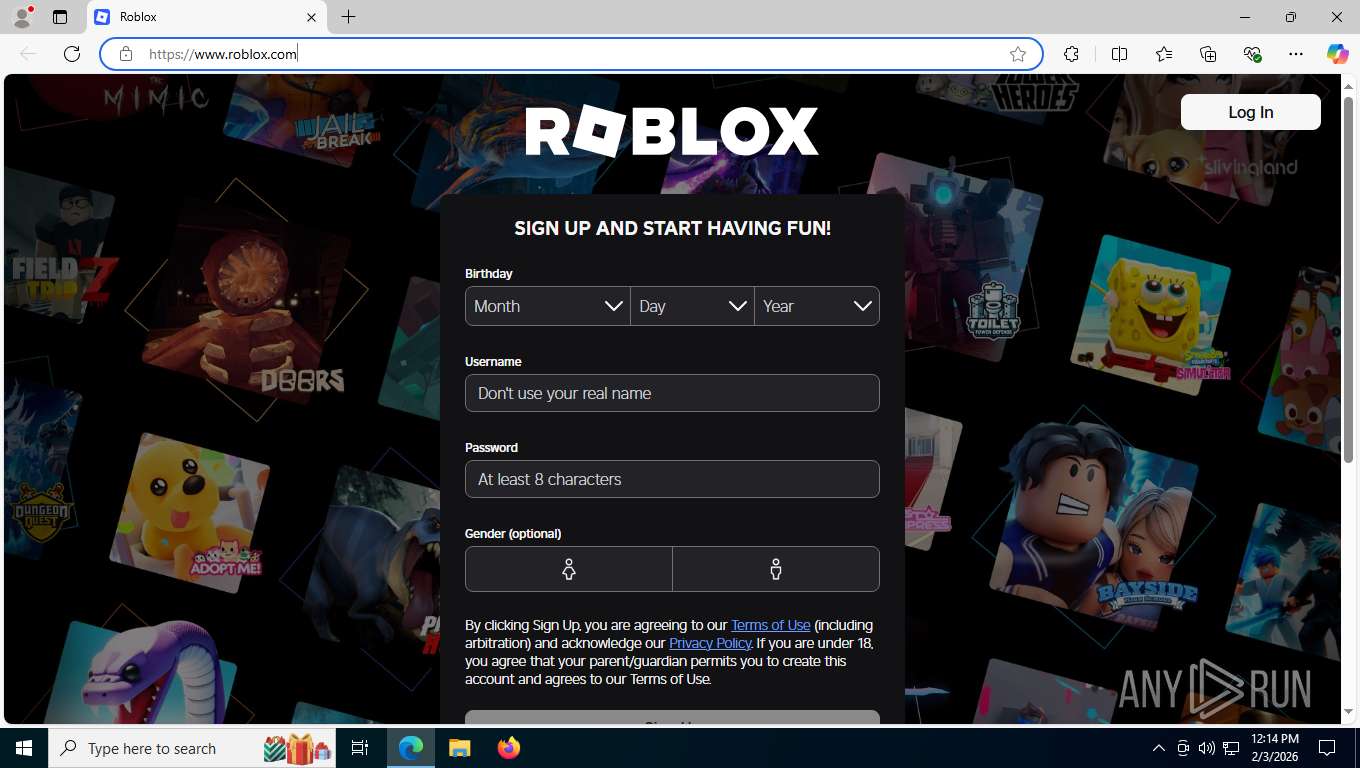Open the tab actions menu icon

[x=60, y=17]
